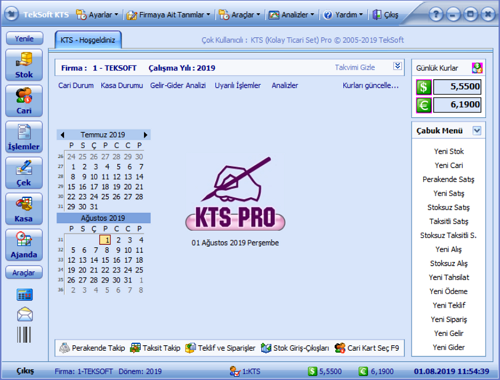Screen dimensions: 500x380
Task: Open the Analizler dropdown in top menu
Action: click(292, 15)
